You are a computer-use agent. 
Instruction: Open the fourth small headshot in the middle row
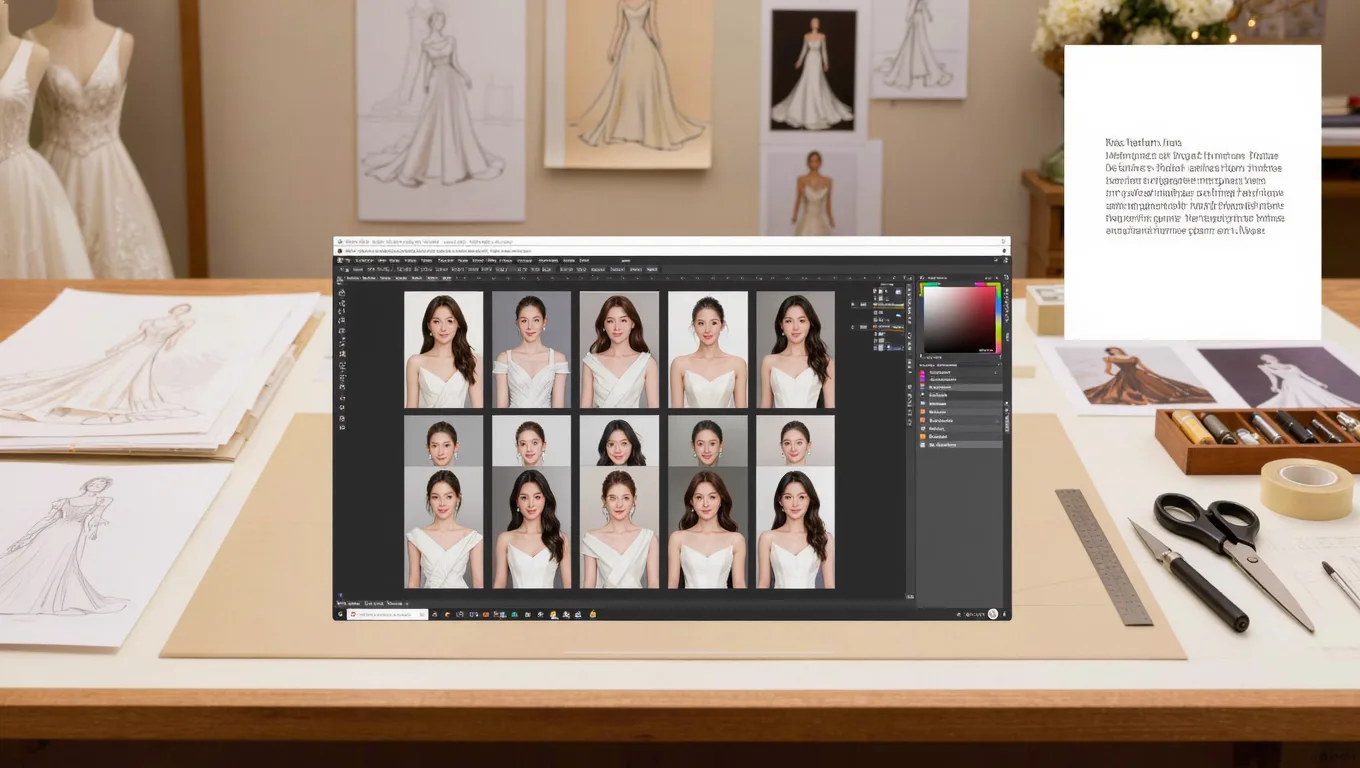(707, 441)
